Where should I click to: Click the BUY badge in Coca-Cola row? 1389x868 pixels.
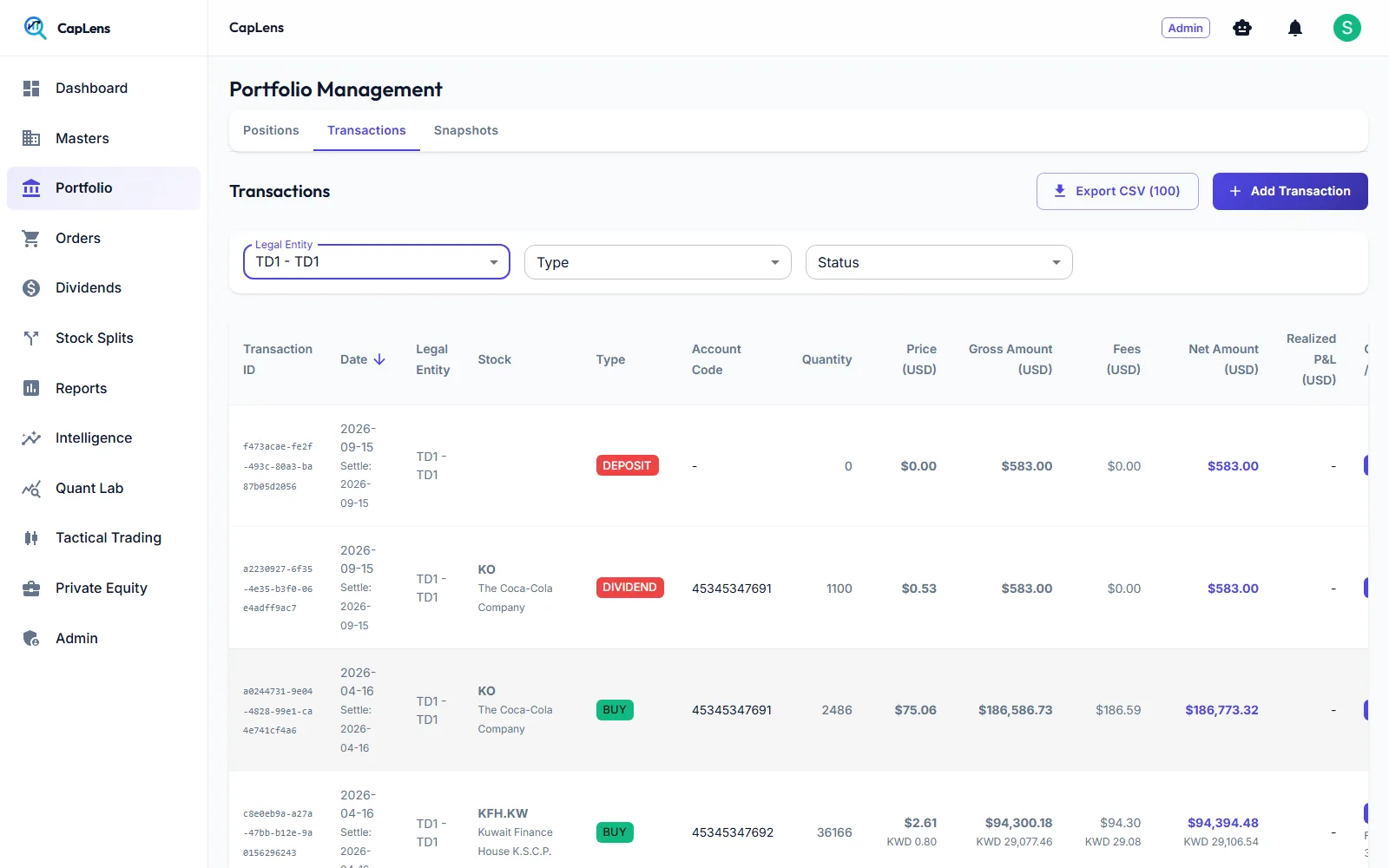[615, 710]
